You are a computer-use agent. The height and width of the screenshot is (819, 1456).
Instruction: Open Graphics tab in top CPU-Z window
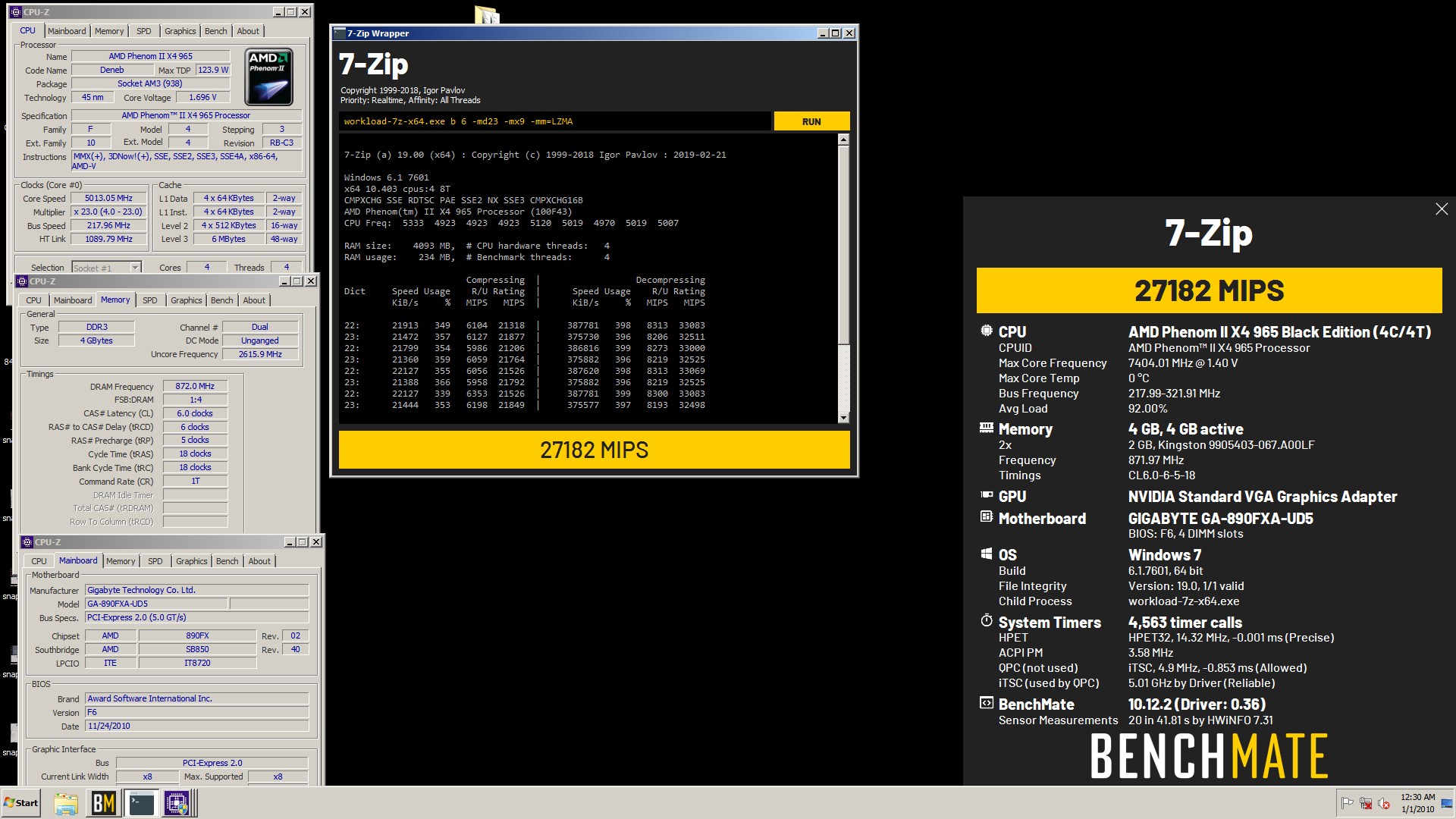180,31
